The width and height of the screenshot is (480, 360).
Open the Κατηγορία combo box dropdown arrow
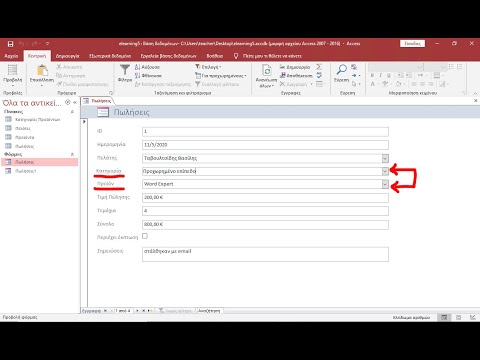[385, 171]
